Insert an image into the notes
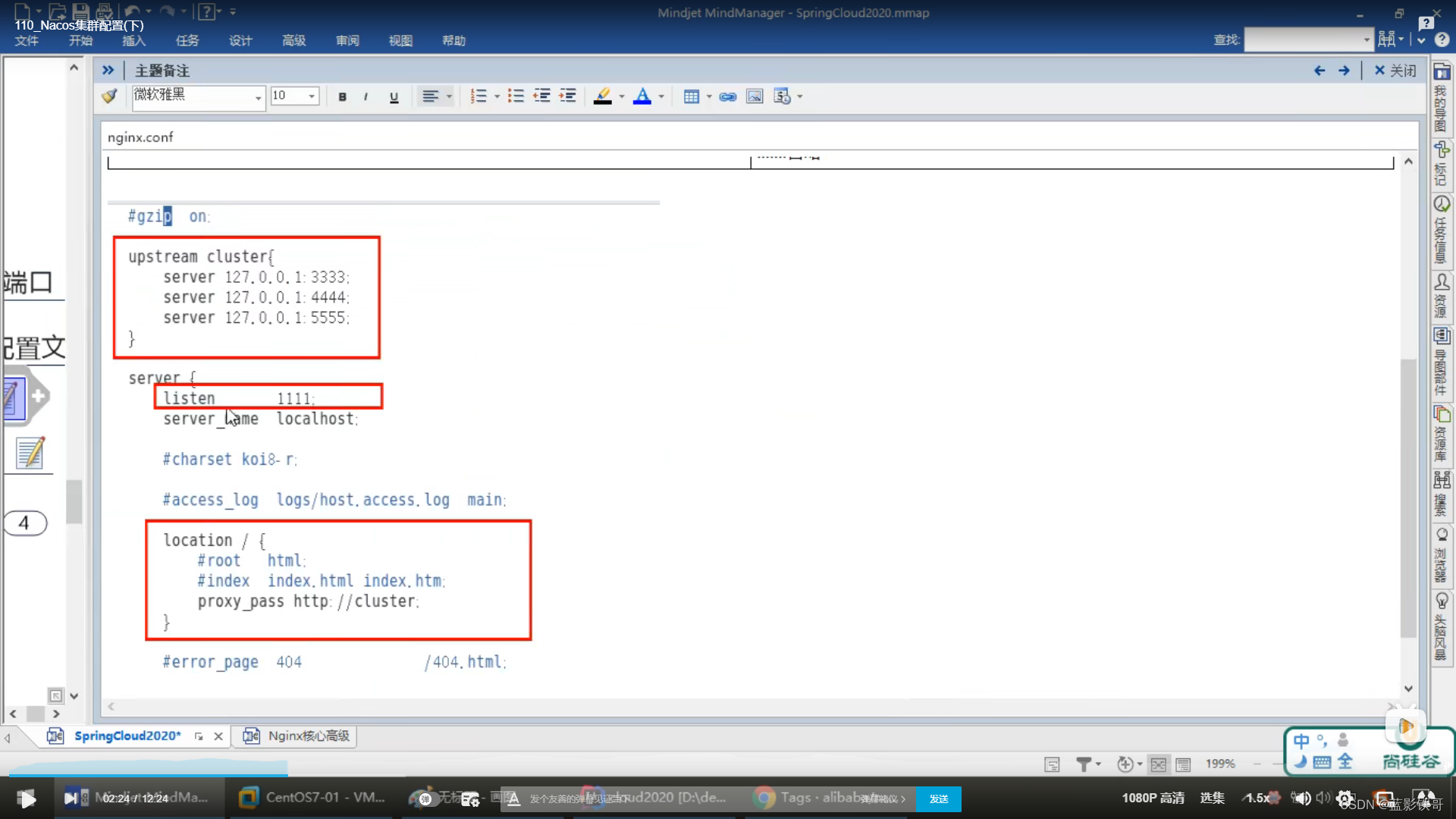This screenshot has height=819, width=1456. coord(755,96)
